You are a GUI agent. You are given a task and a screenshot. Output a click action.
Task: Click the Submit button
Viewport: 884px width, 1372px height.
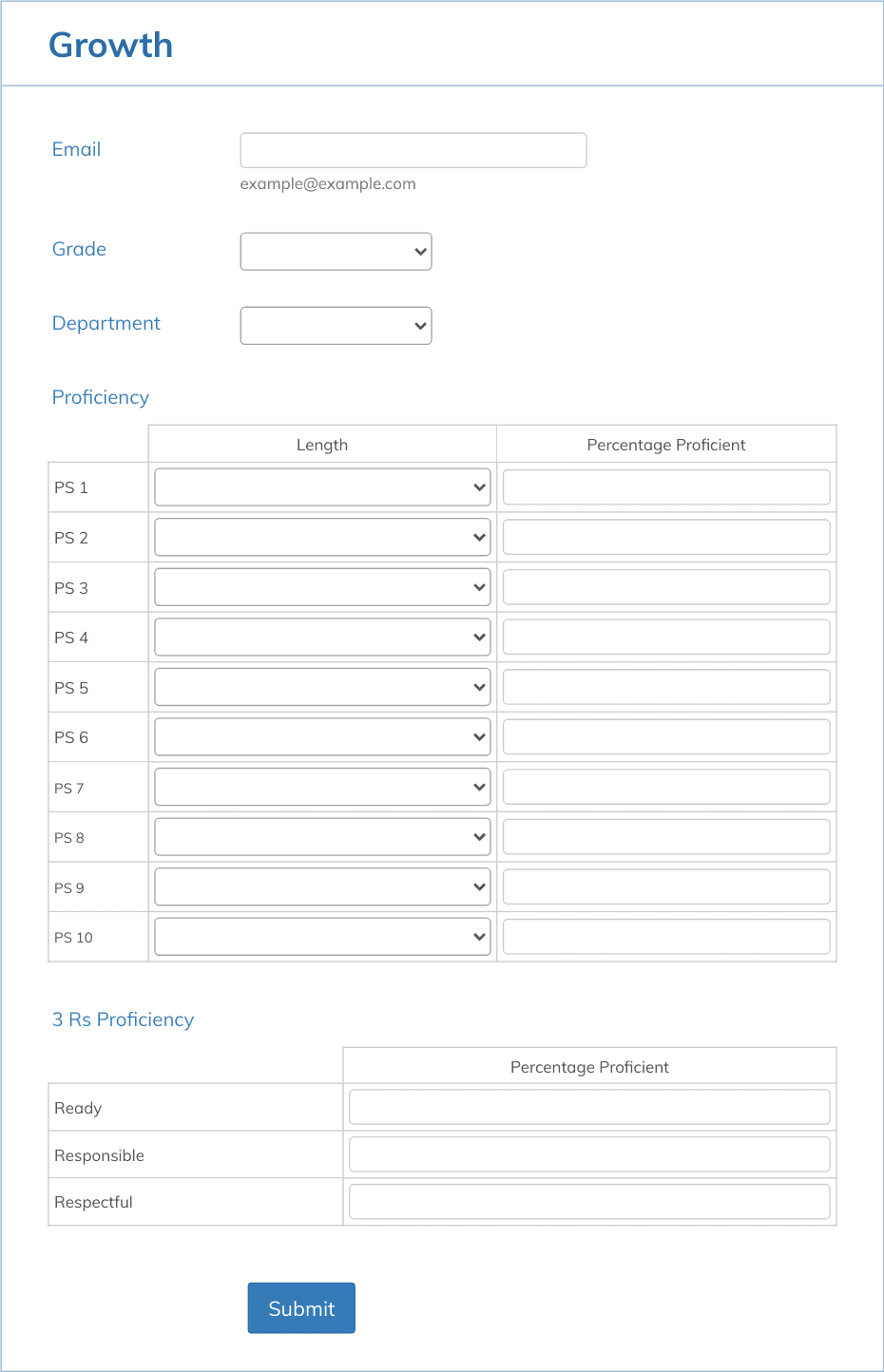301,1307
